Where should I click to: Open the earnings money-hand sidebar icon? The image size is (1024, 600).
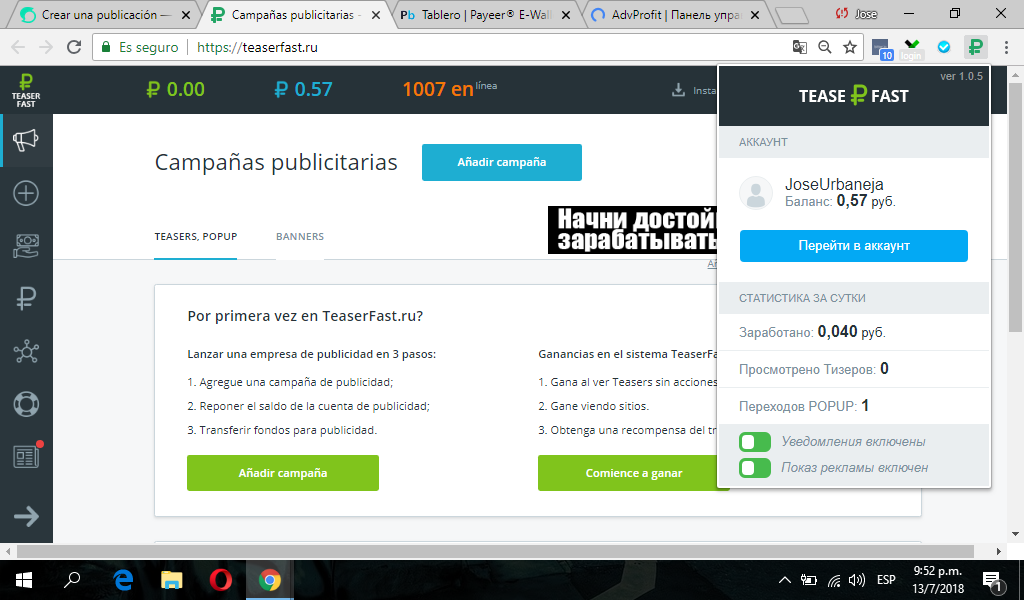(26, 246)
